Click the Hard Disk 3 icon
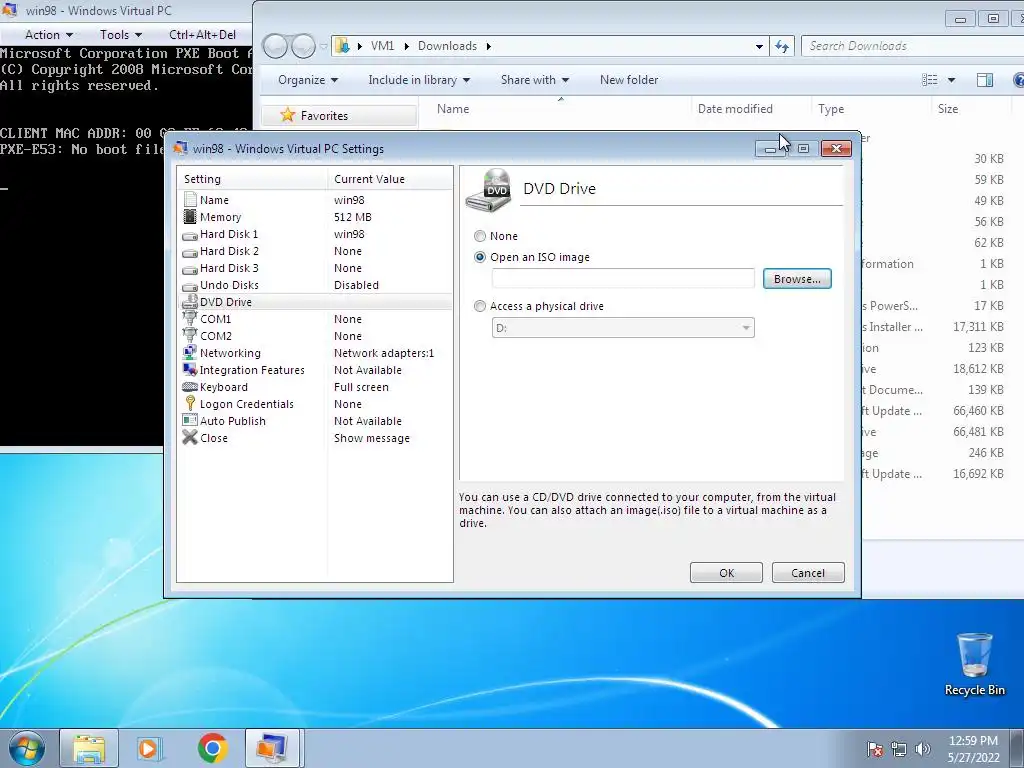Screen dimensions: 1024x768 pos(190,268)
